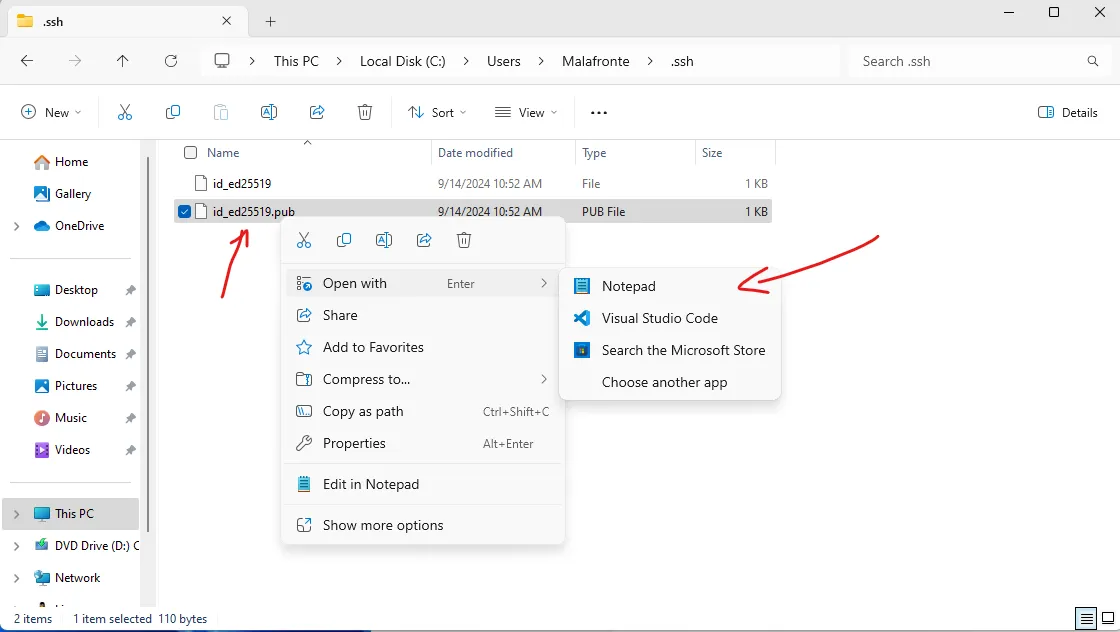Click the Share icon in the context menu
This screenshot has height=632, width=1120.
[x=424, y=240]
